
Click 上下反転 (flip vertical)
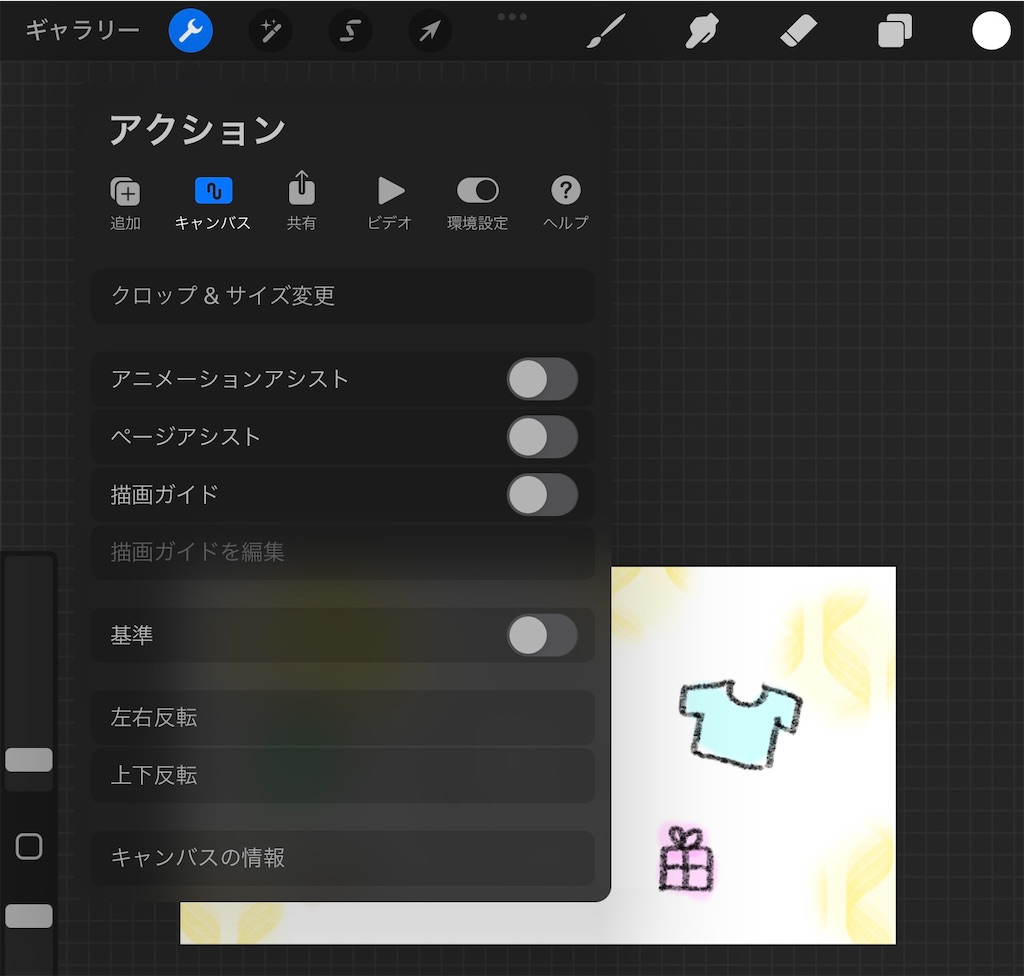point(343,775)
